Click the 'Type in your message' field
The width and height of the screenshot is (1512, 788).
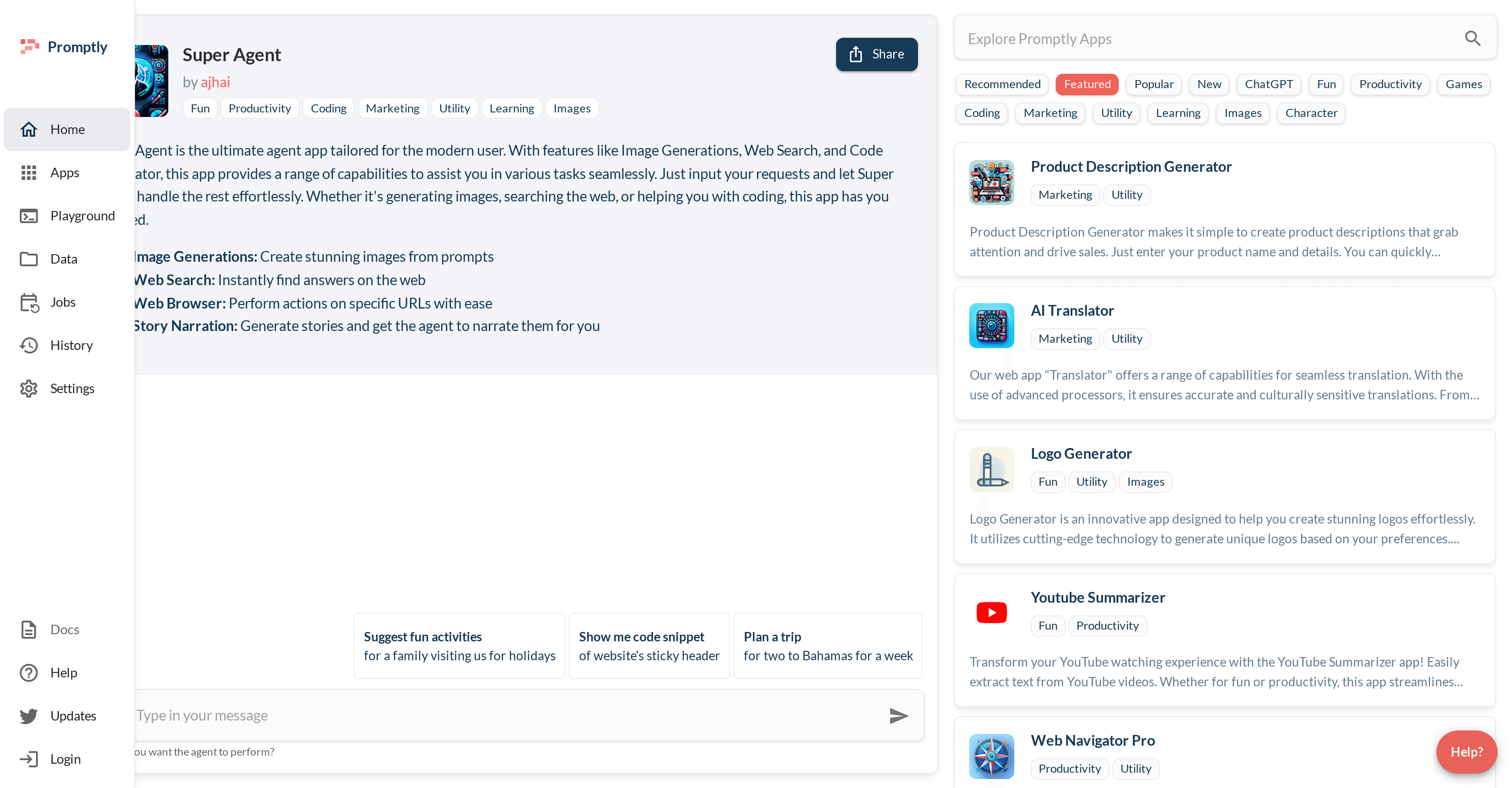click(x=505, y=715)
